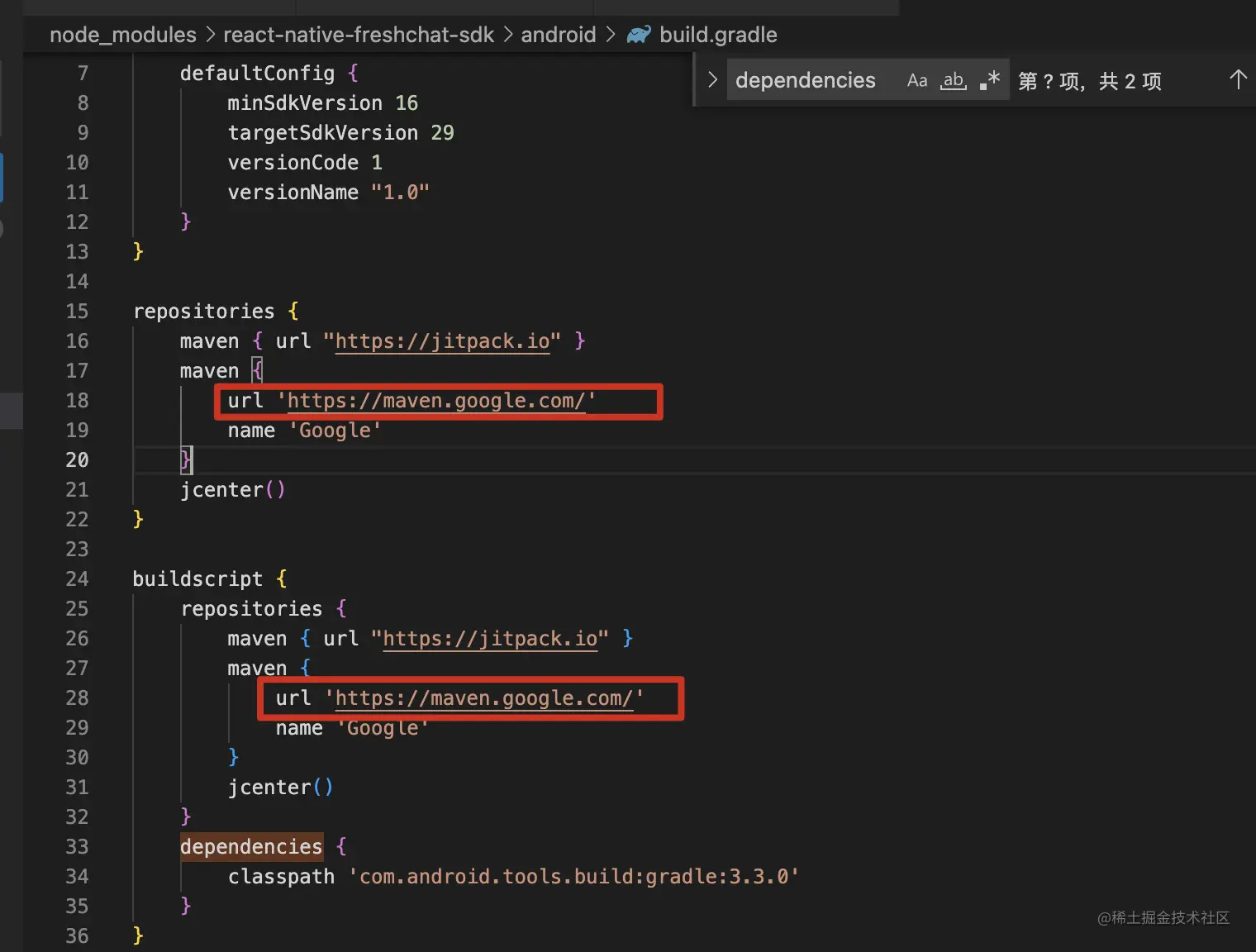This screenshot has height=952, width=1256.
Task: Click 'maven' keyword on line 27
Action: pos(257,669)
